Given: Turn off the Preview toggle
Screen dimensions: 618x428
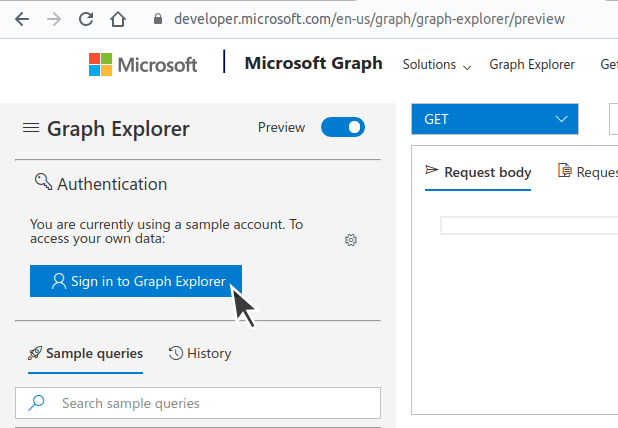Looking at the screenshot, I should point(343,127).
